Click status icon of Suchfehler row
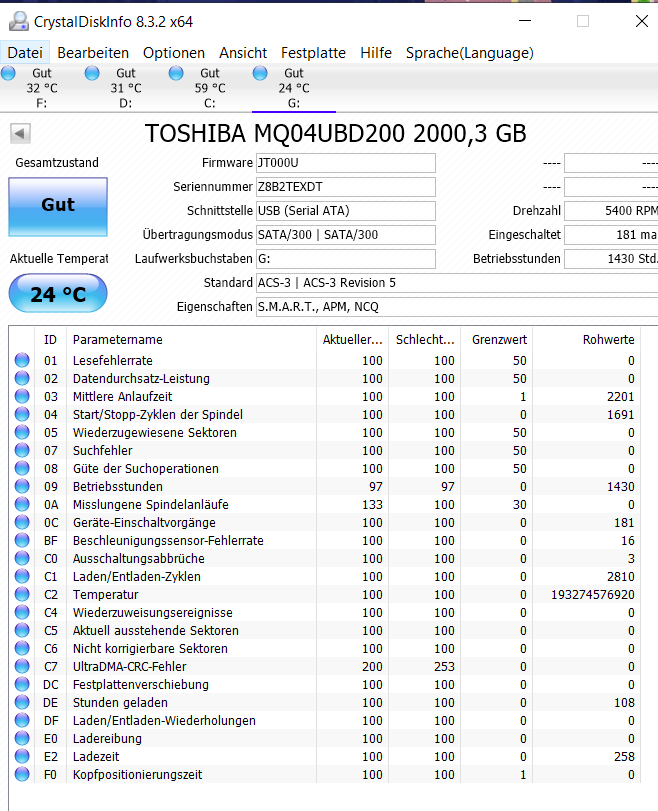Viewport: 658px width, 811px height. tap(22, 450)
